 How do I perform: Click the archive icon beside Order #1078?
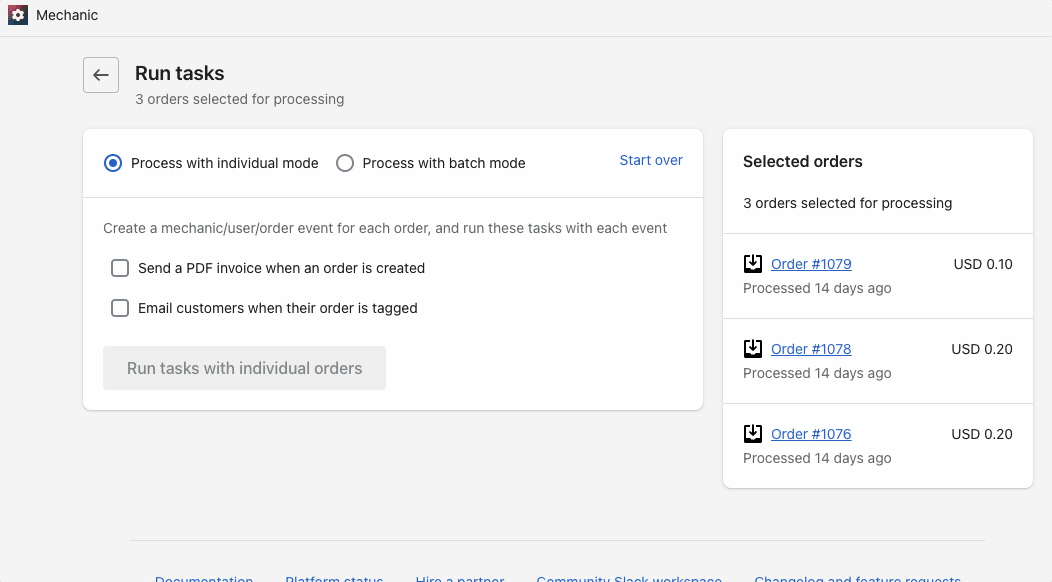(x=753, y=349)
